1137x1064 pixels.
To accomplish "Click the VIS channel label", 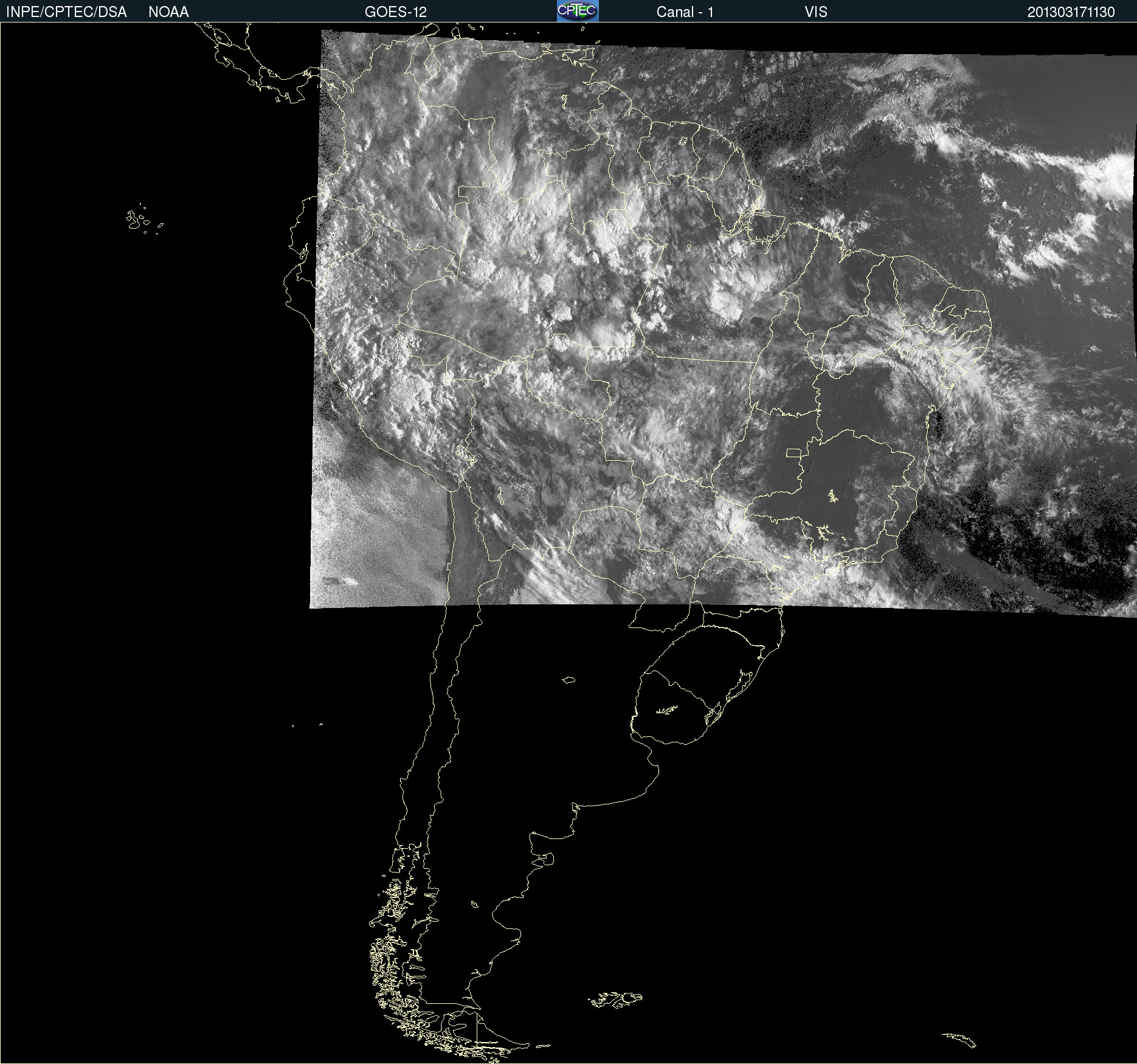I will 816,12.
